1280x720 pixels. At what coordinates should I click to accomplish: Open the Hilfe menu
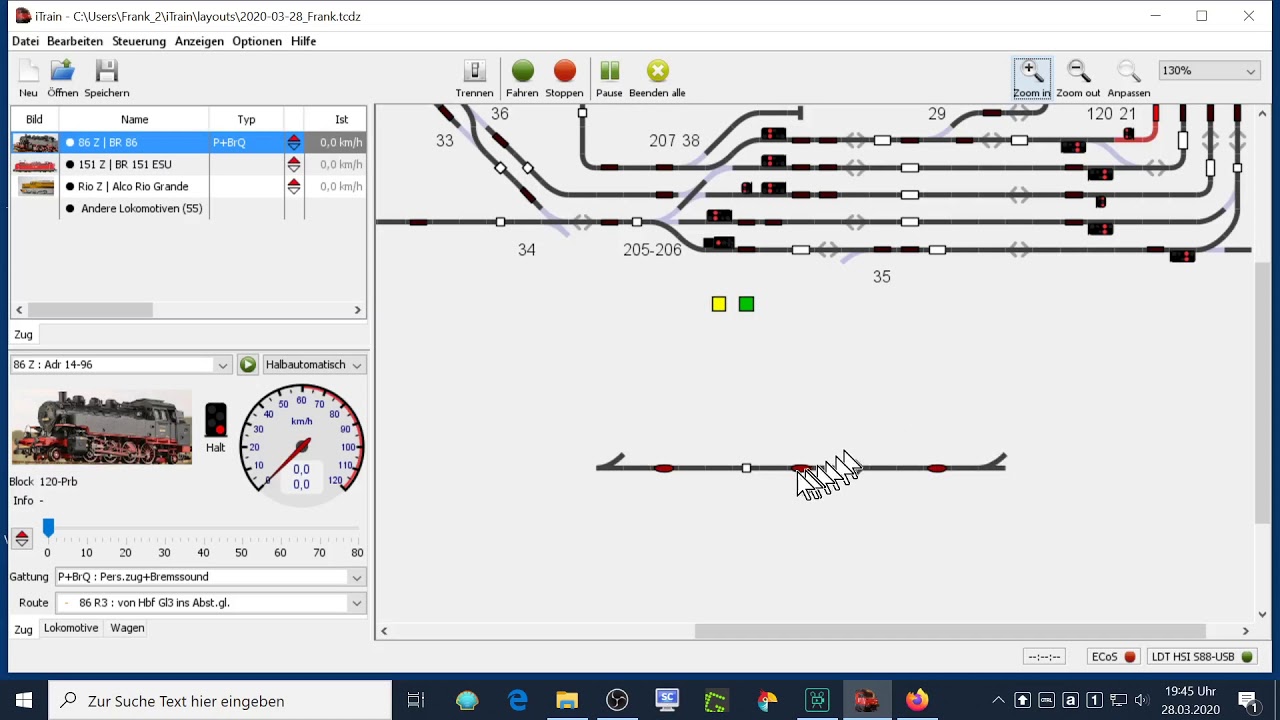pos(304,41)
